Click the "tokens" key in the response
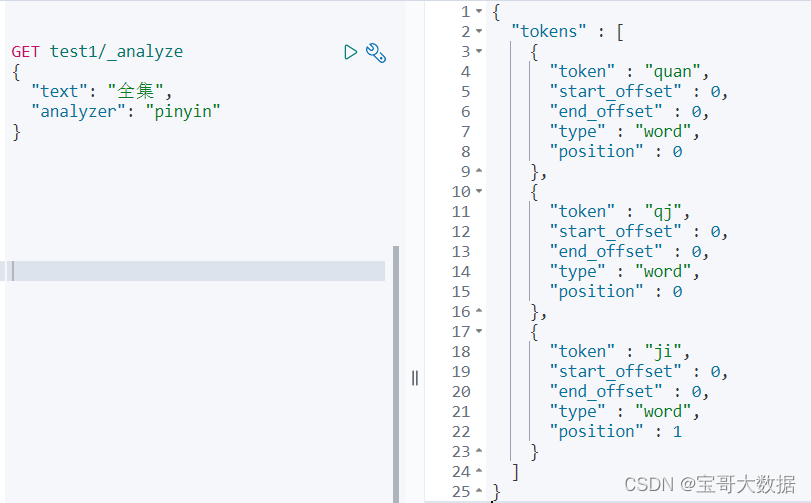811x503 pixels. click(x=549, y=32)
